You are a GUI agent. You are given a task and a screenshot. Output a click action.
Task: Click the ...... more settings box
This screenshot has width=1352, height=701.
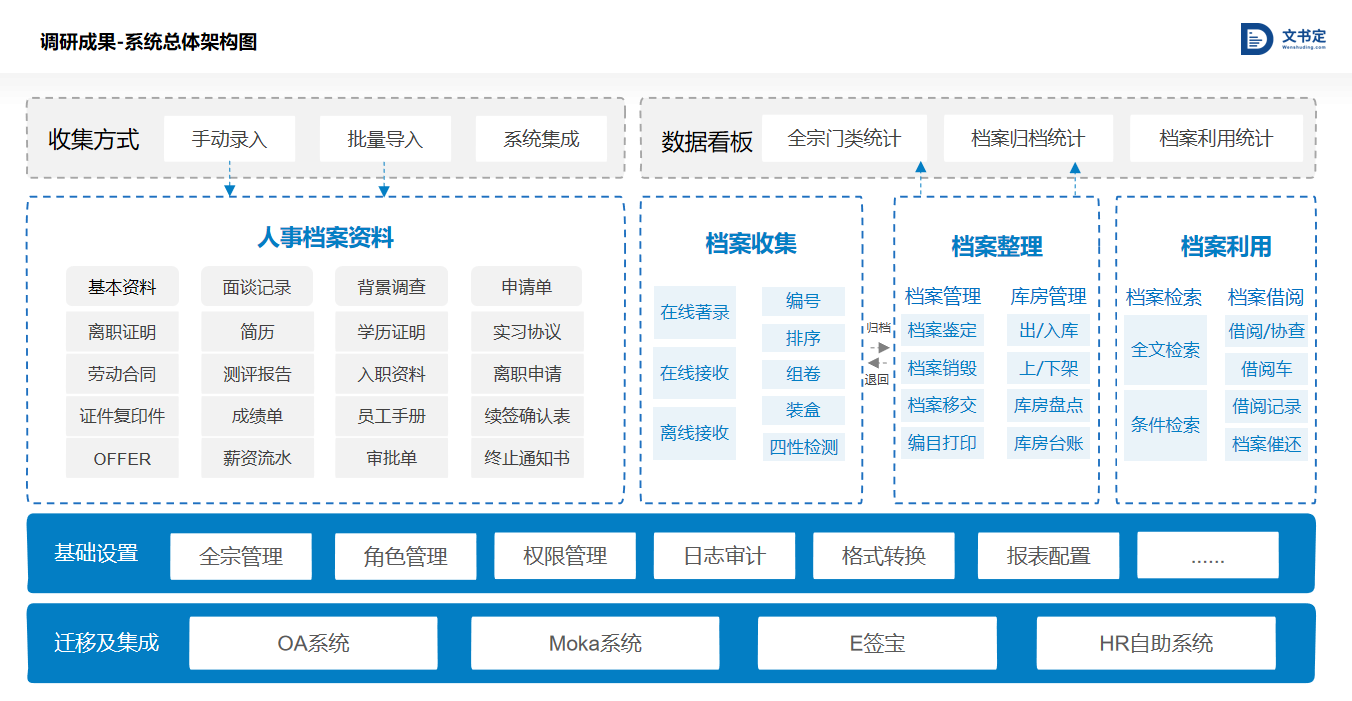pos(1208,556)
